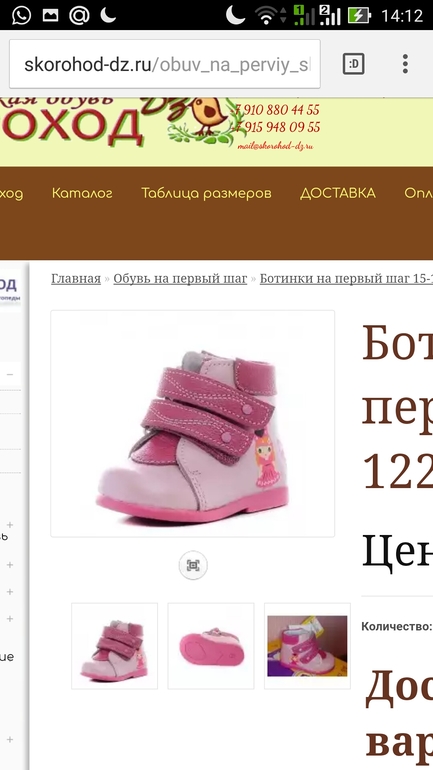
Task: Expand the bottom-most plus sidebar item
Action: tap(10, 740)
